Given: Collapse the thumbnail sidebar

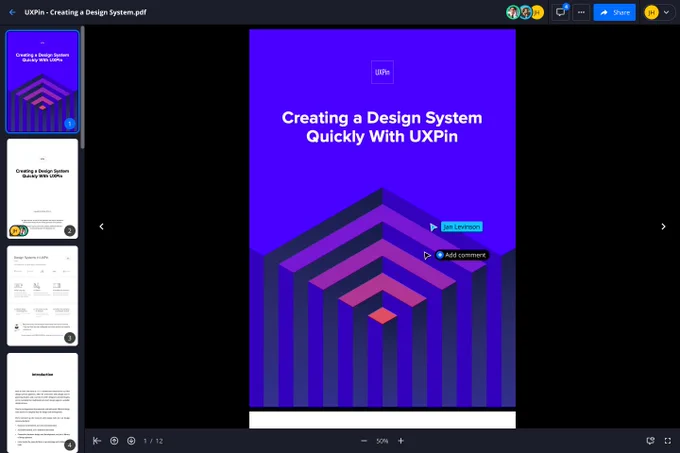Looking at the screenshot, I should (x=97, y=441).
